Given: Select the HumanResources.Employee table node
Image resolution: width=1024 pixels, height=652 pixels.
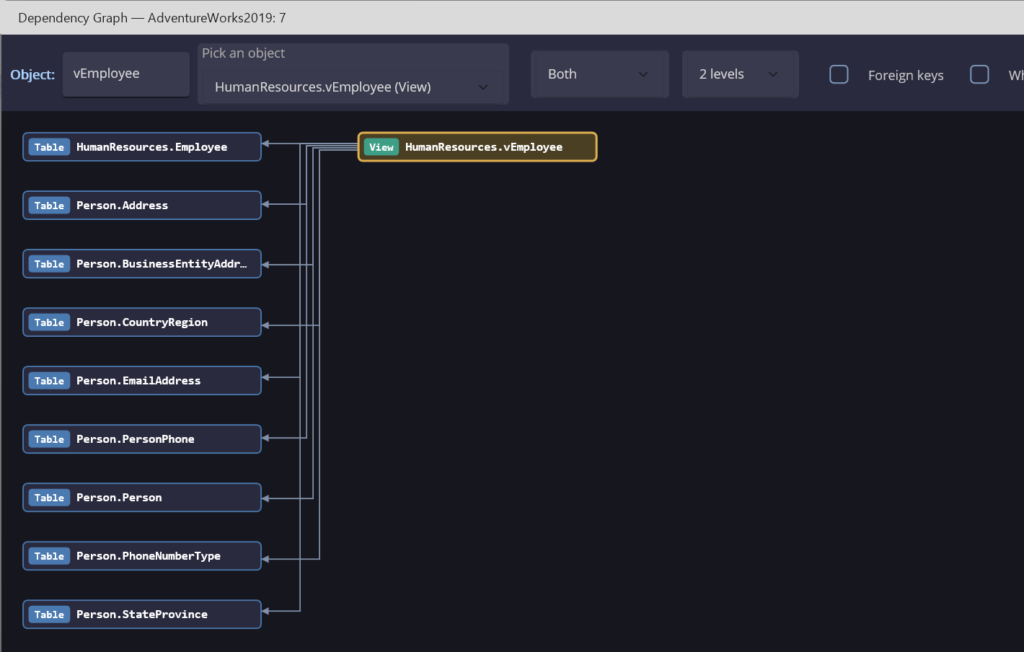Looking at the screenshot, I should (x=142, y=147).
